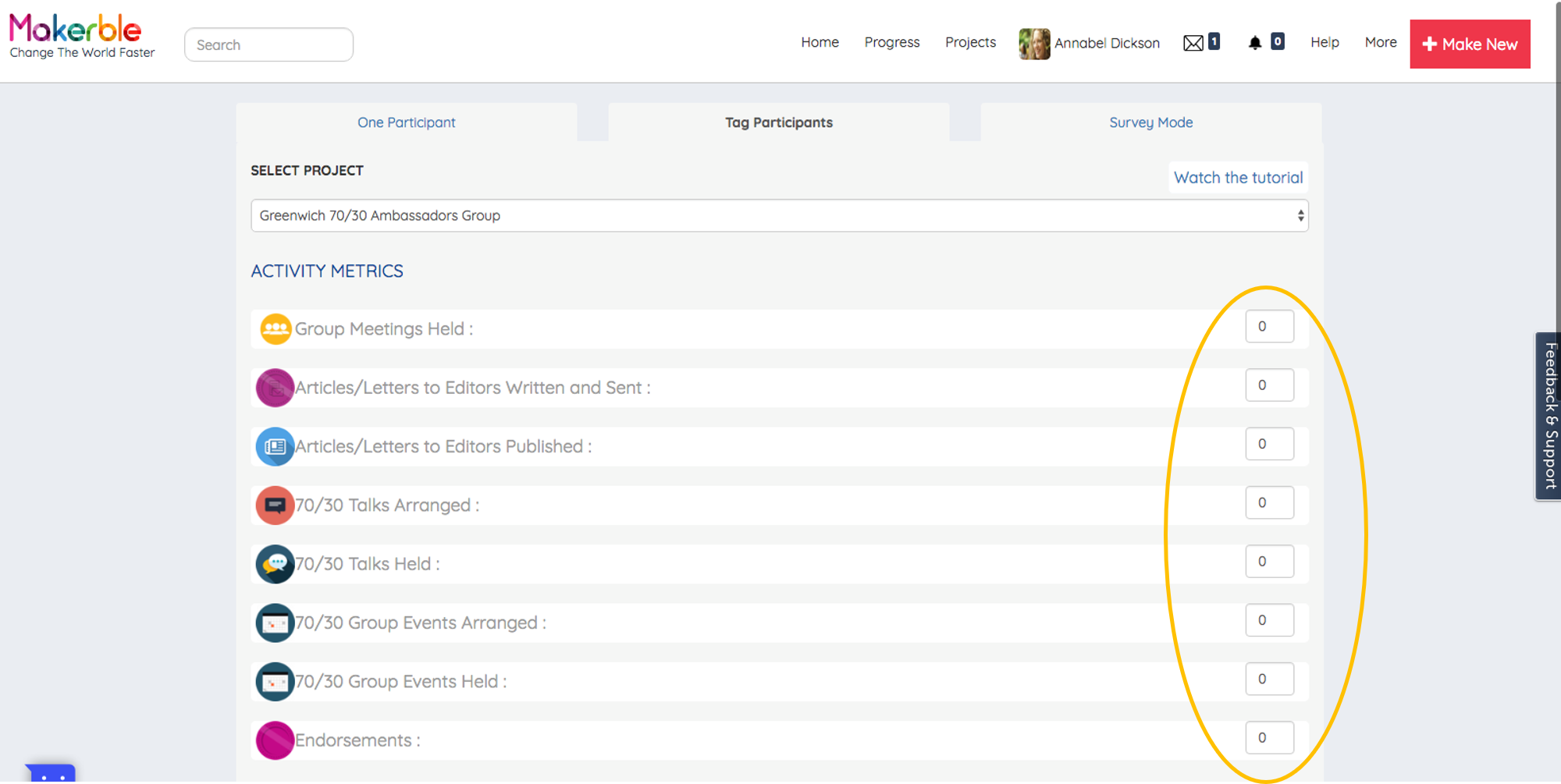Click Annabel Dickson's profile avatar

click(1034, 44)
